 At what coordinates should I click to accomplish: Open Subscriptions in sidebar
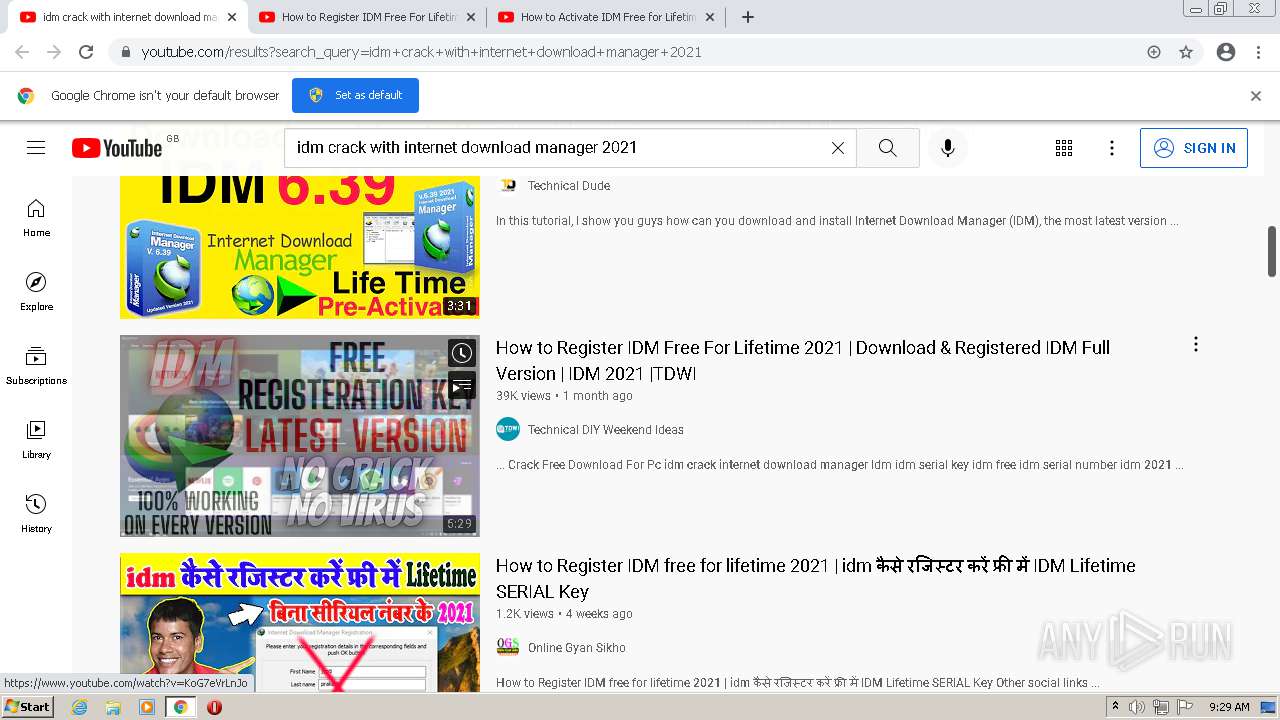point(36,365)
